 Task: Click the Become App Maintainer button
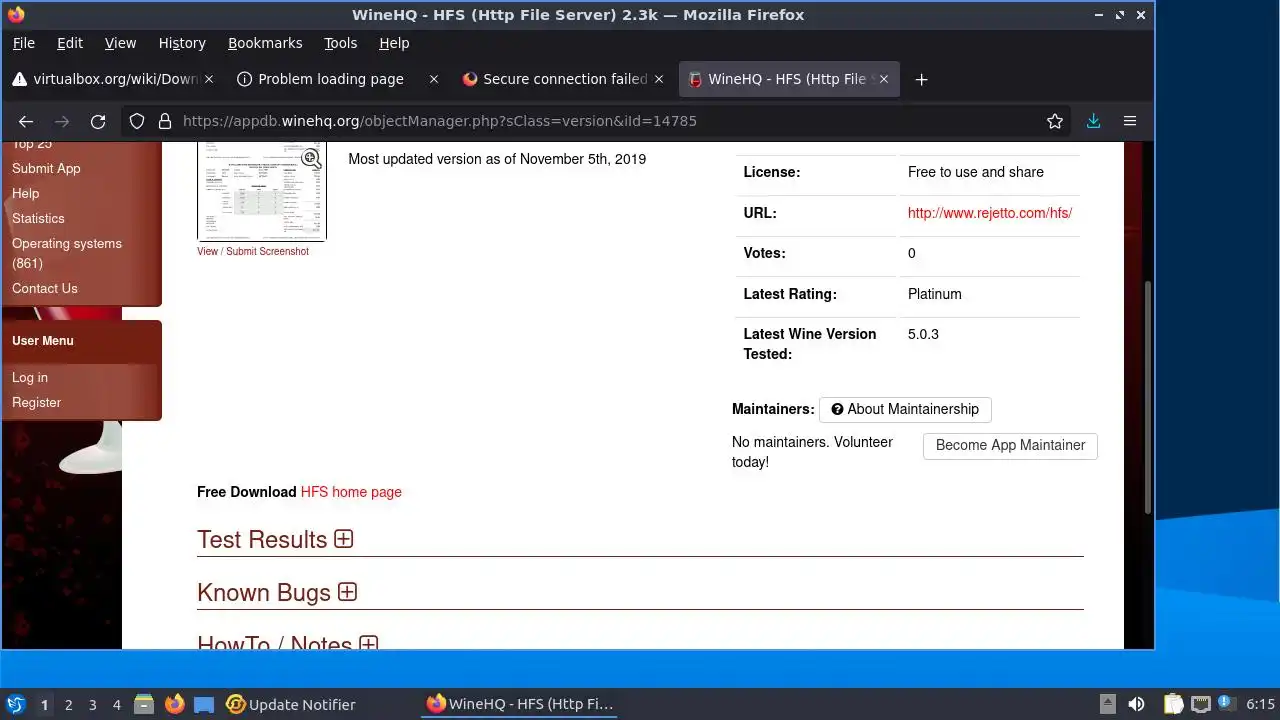[x=1010, y=445]
